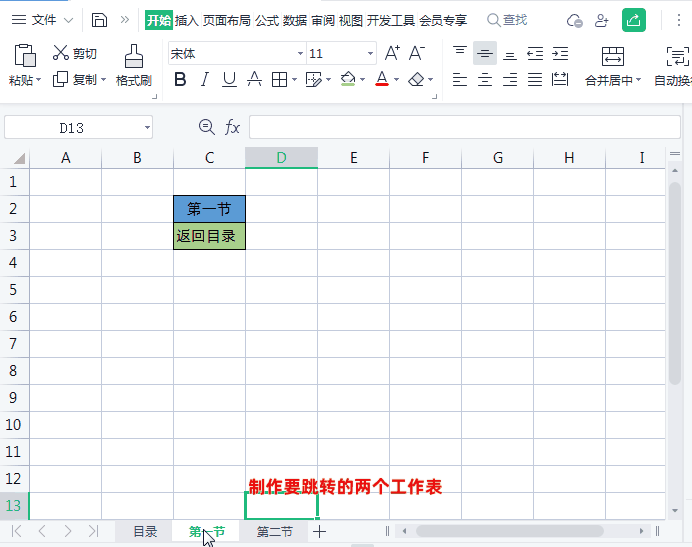The width and height of the screenshot is (692, 547).
Task: Switch to the 数据 ribbon tab
Action: [295, 20]
